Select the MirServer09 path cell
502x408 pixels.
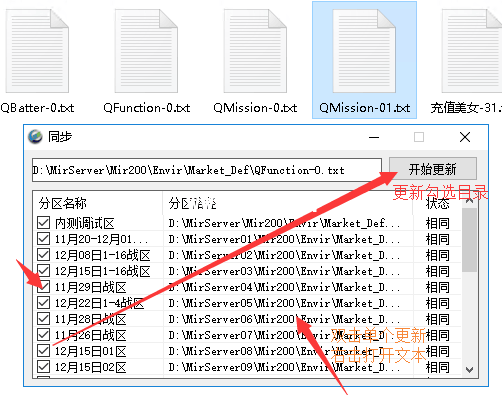[x=284, y=367]
